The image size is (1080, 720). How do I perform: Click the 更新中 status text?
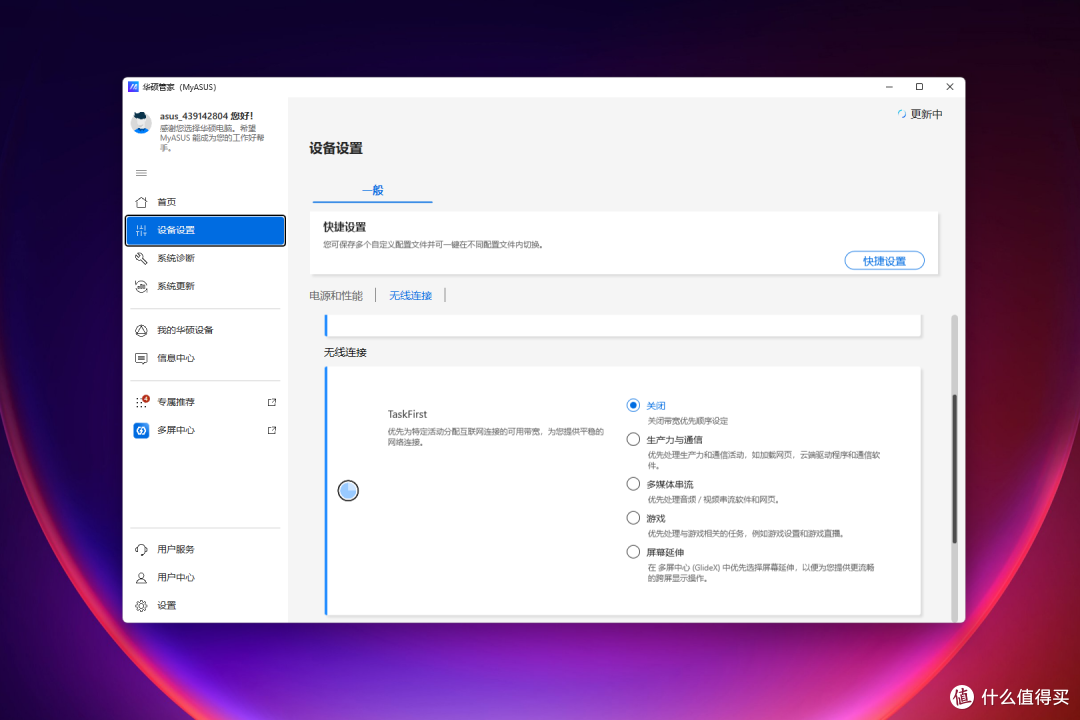[926, 114]
